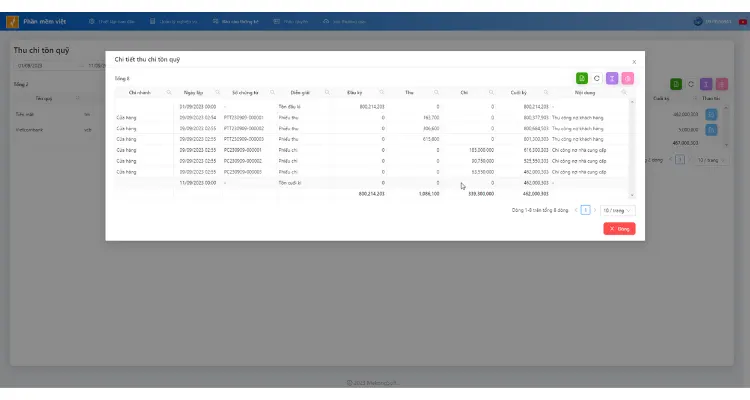This screenshot has height=400, width=750.
Task: Open Phân quyền menu
Action: pos(291,22)
